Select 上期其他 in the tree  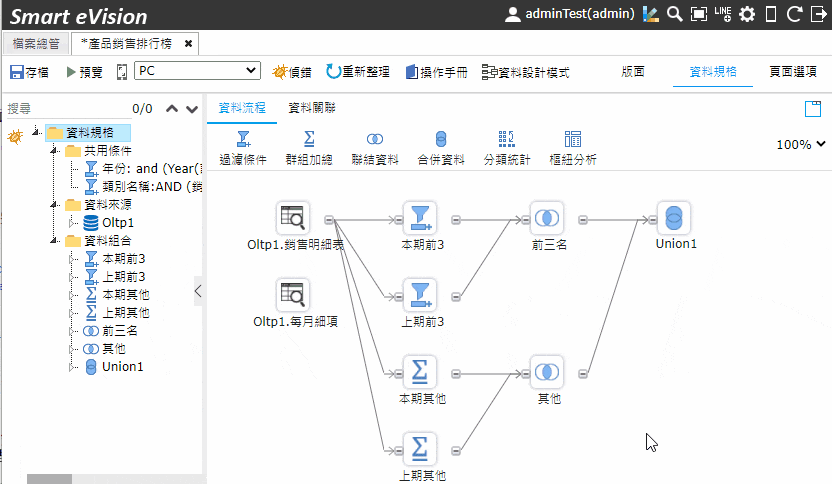pos(117,313)
